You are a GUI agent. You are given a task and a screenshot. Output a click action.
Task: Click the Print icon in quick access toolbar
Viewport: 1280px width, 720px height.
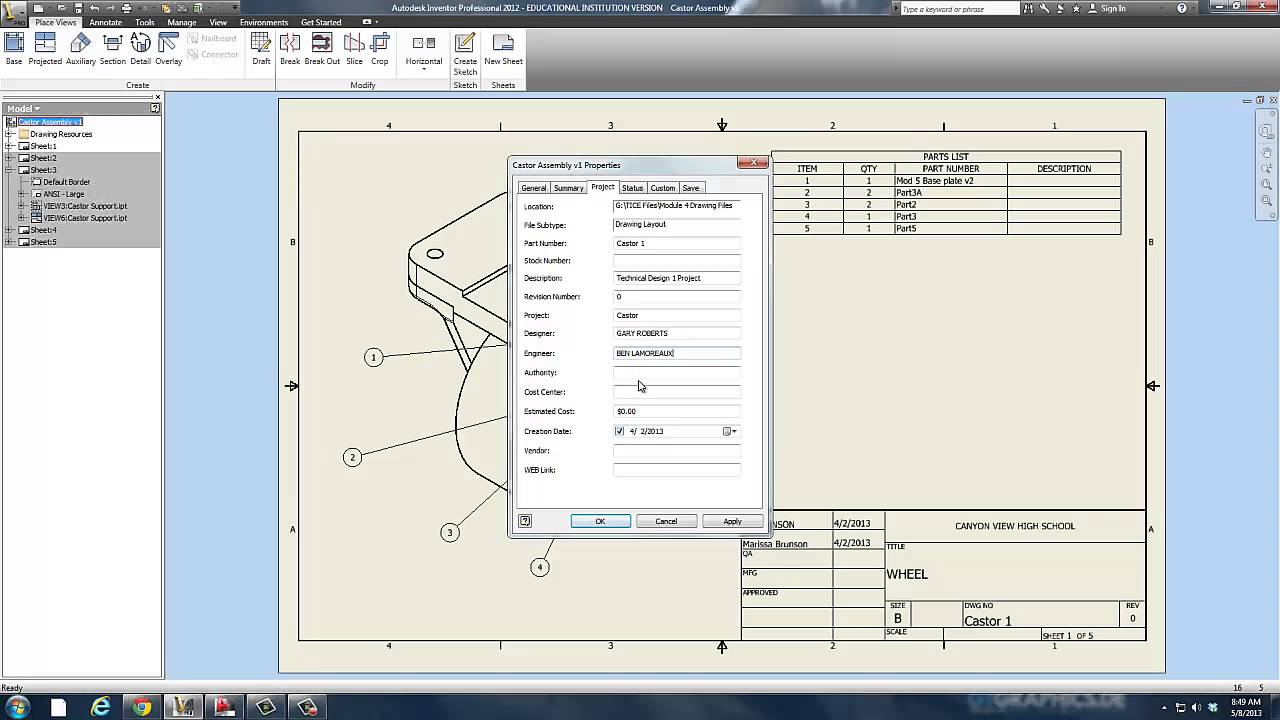coord(126,8)
